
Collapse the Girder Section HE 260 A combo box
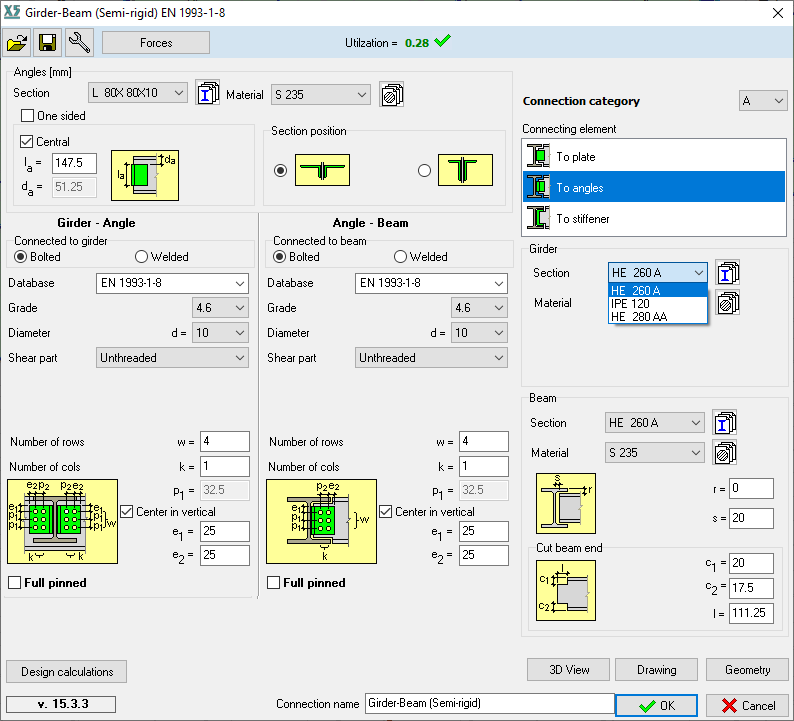point(658,272)
